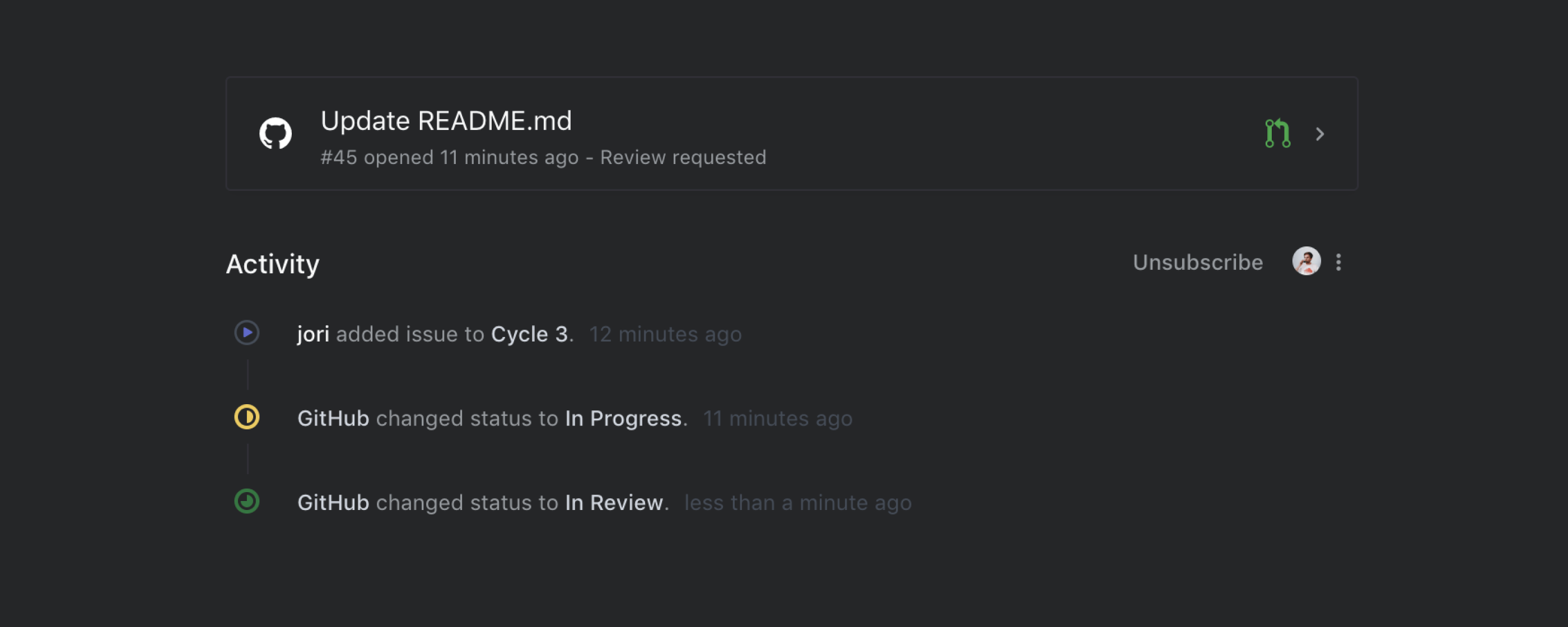
Task: Click the '12 minutes ago' timestamp
Action: click(665, 334)
